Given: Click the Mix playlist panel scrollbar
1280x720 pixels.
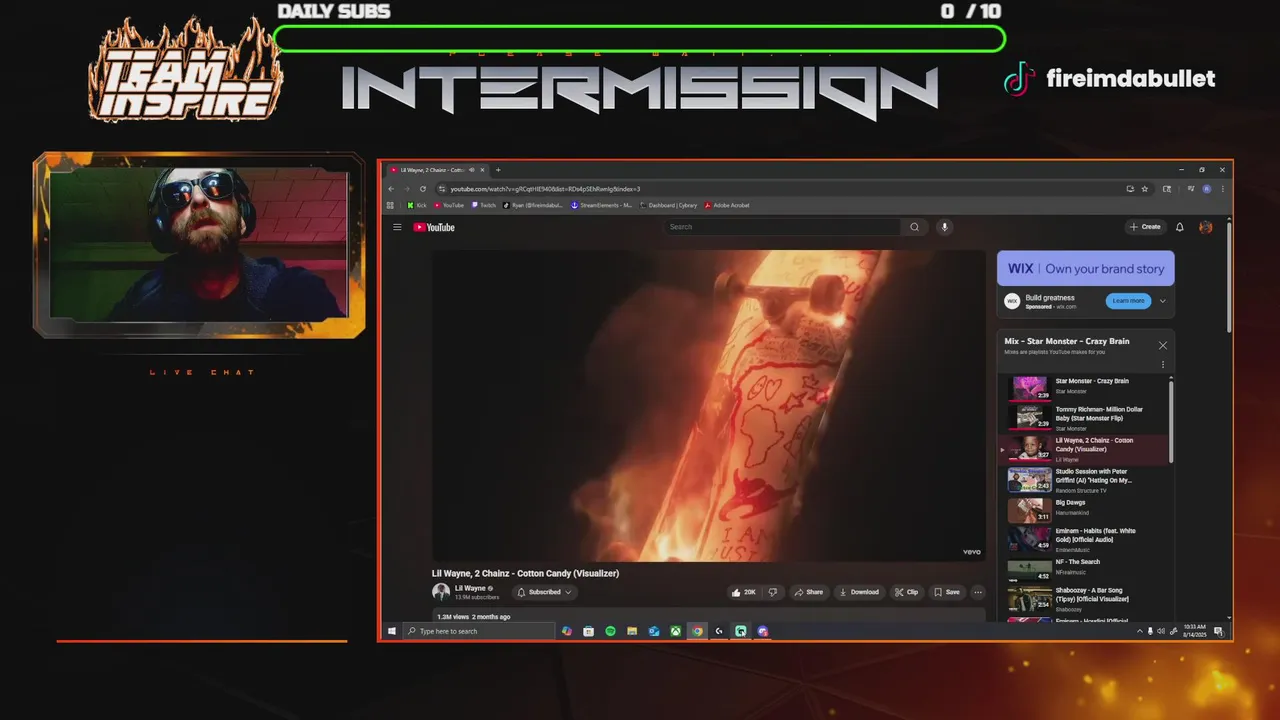Looking at the screenshot, I should tap(1171, 420).
